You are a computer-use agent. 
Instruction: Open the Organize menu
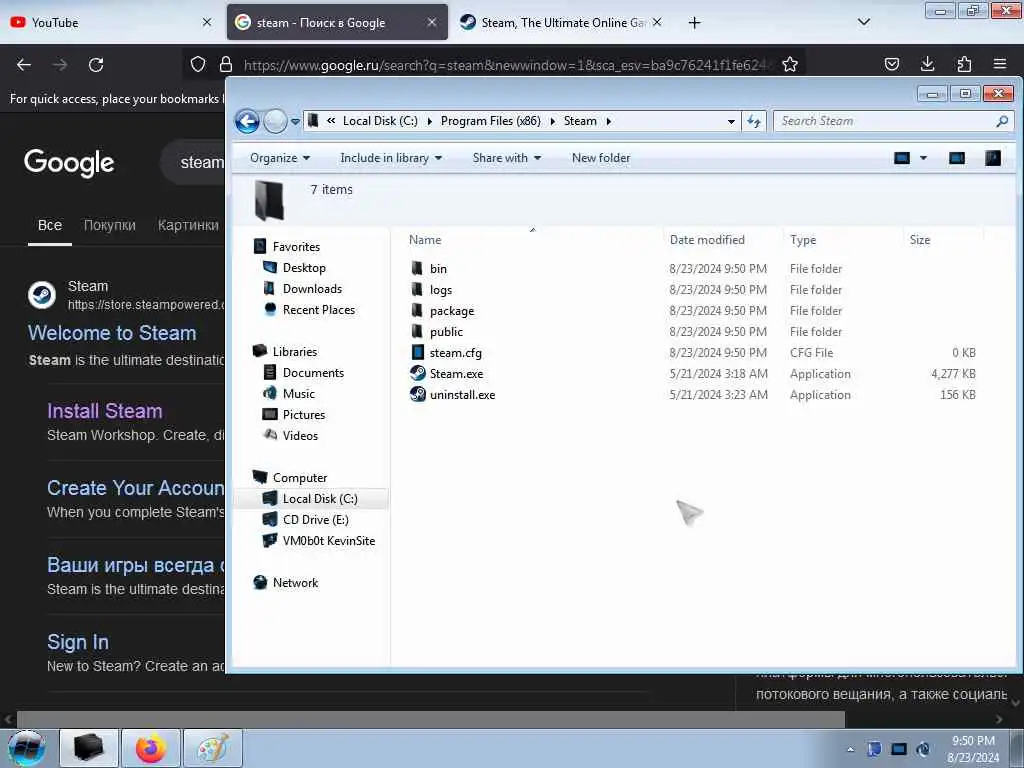pos(280,158)
